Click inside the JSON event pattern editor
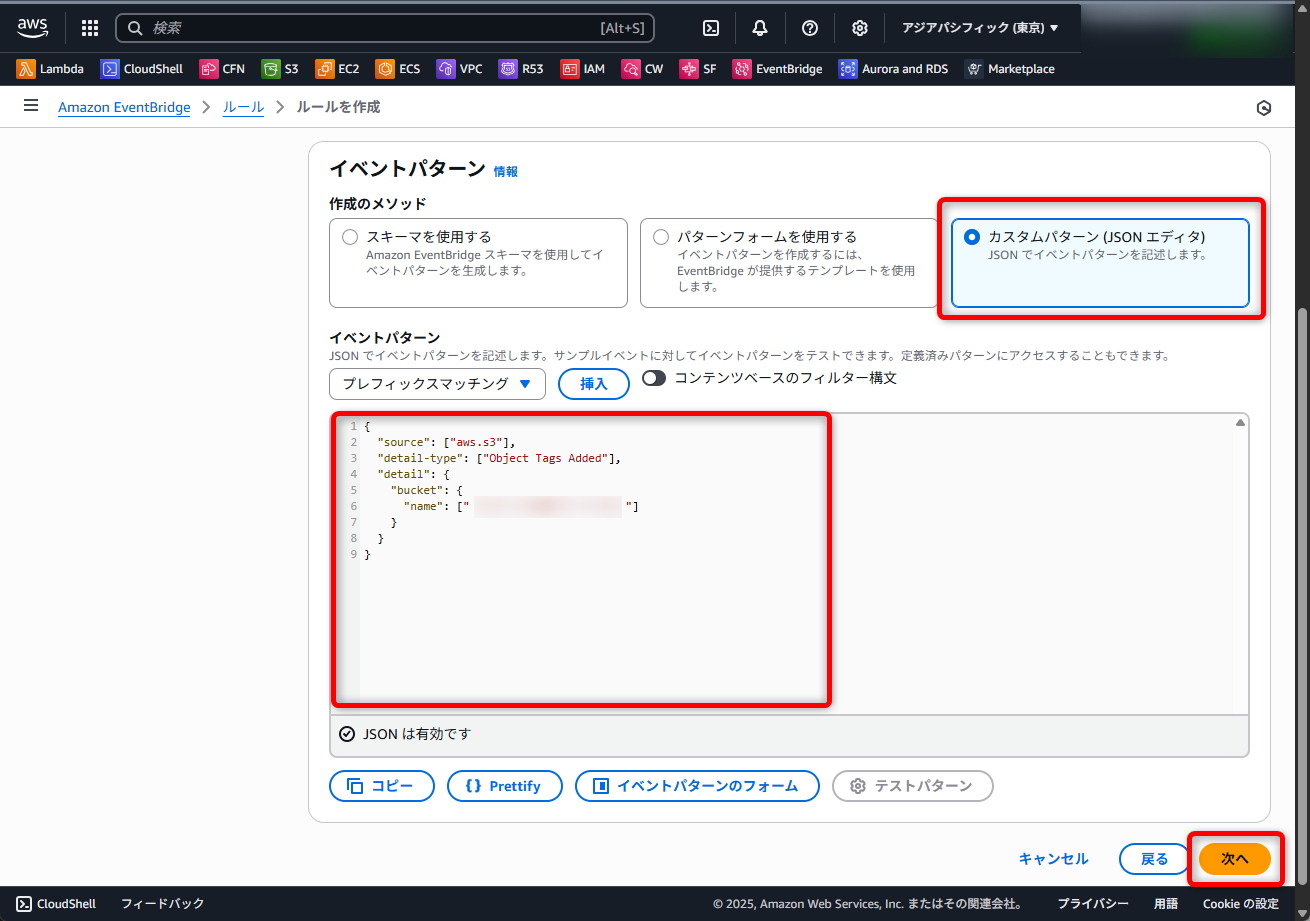The image size is (1310, 921). tap(790, 562)
